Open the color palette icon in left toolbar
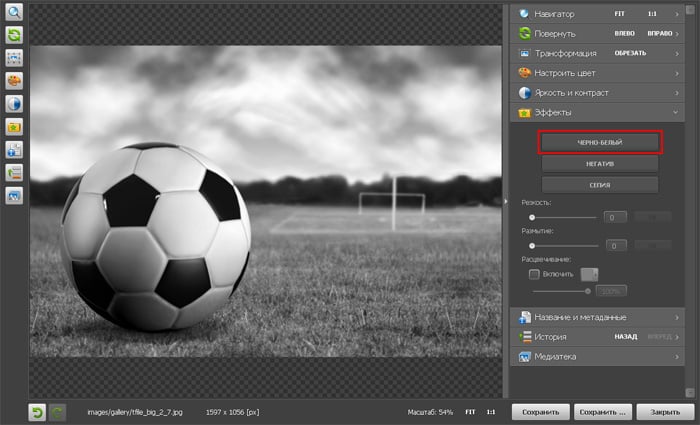 [15, 81]
